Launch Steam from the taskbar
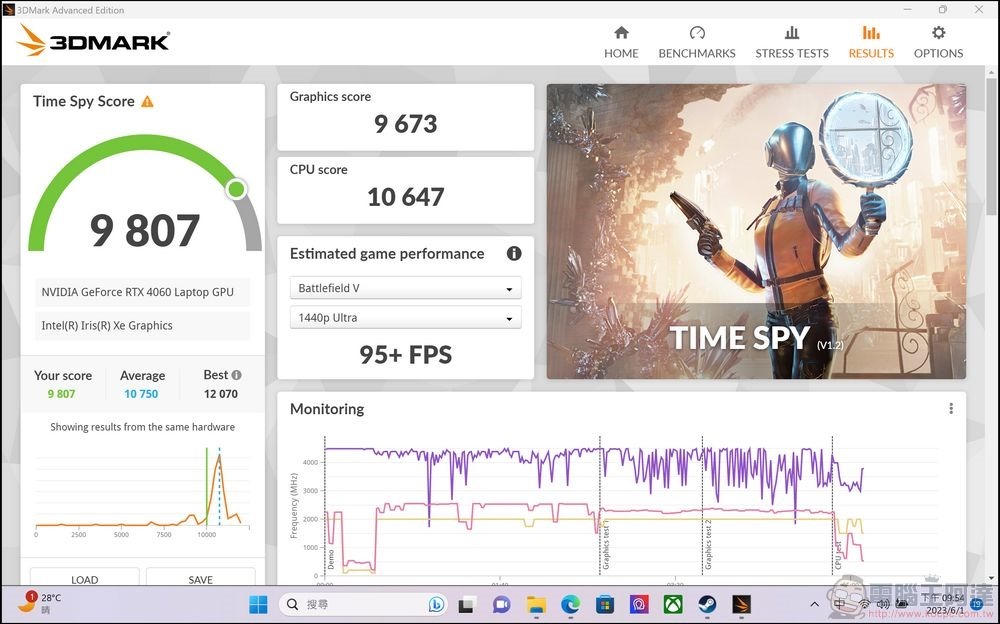Screen dimensions: 1000x624 (706, 605)
